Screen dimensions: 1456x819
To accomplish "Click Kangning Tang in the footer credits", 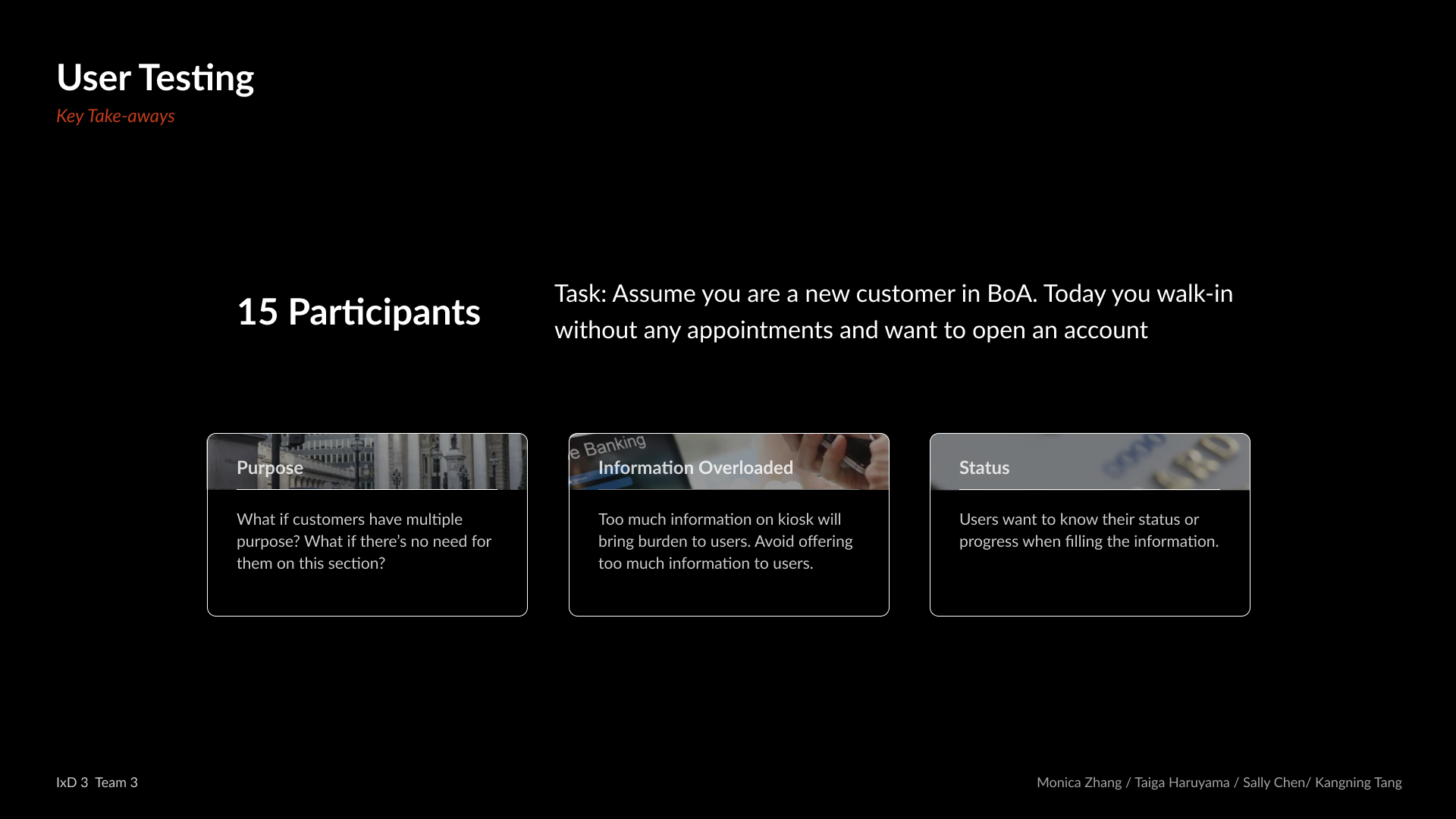I will 1357,783.
